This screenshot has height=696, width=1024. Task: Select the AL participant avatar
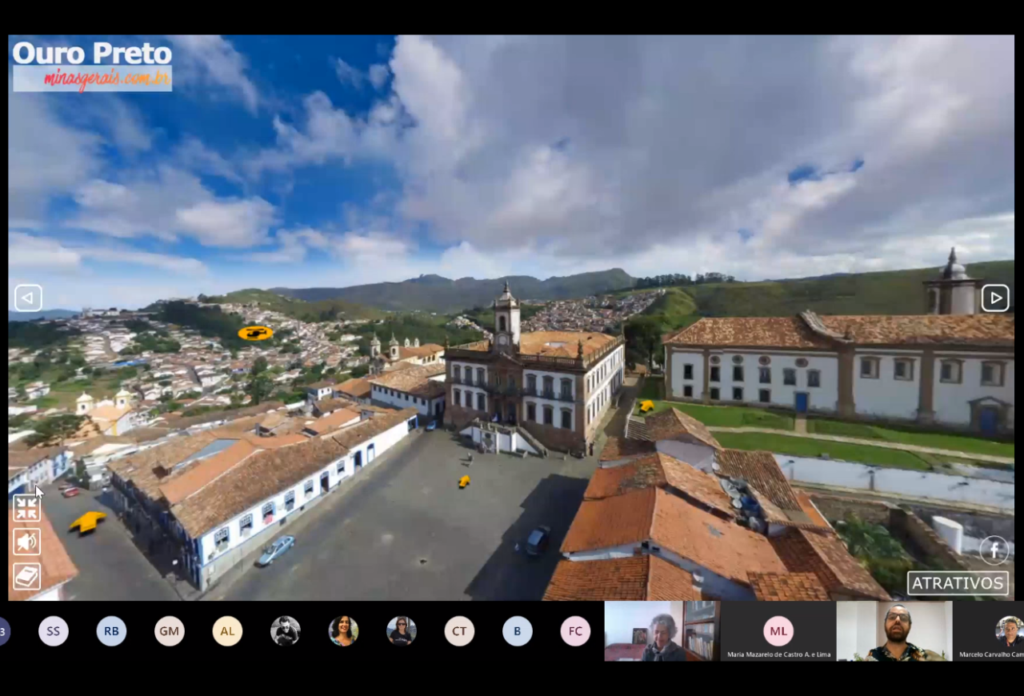227,631
